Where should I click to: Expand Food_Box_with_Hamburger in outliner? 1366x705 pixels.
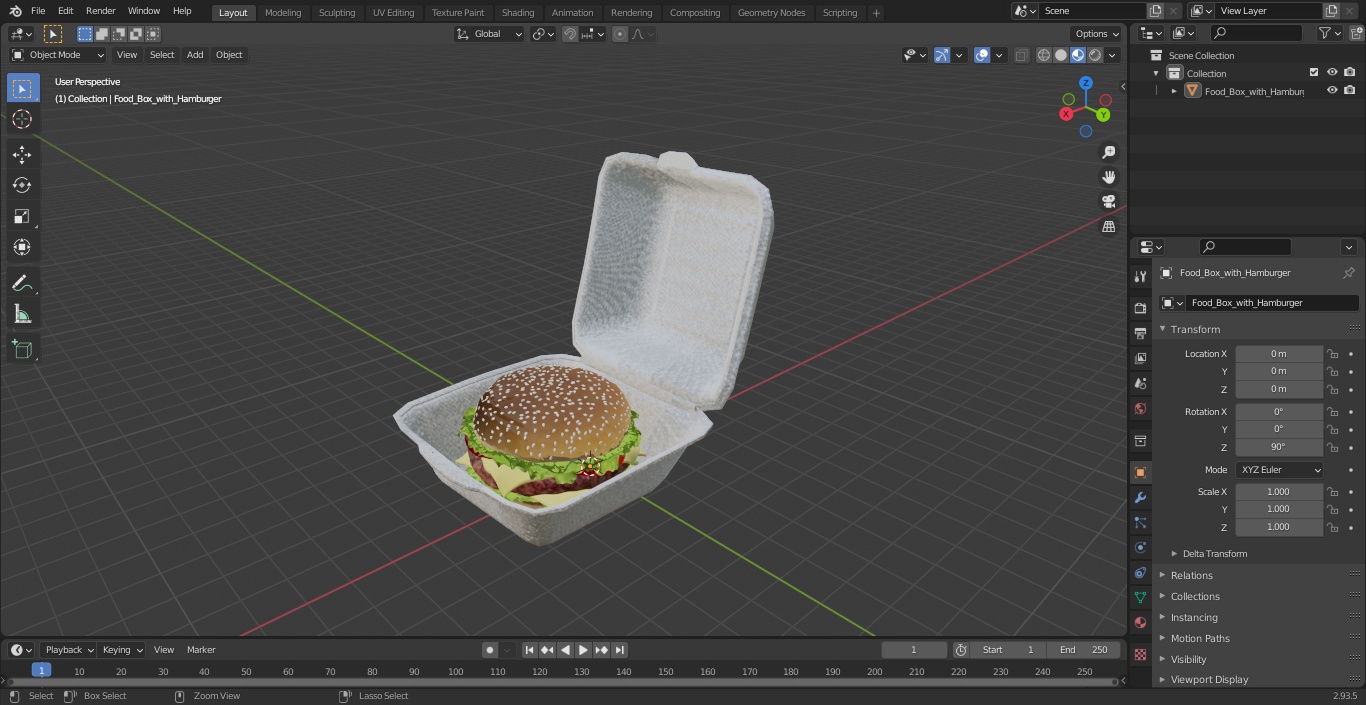pyautogui.click(x=1174, y=91)
